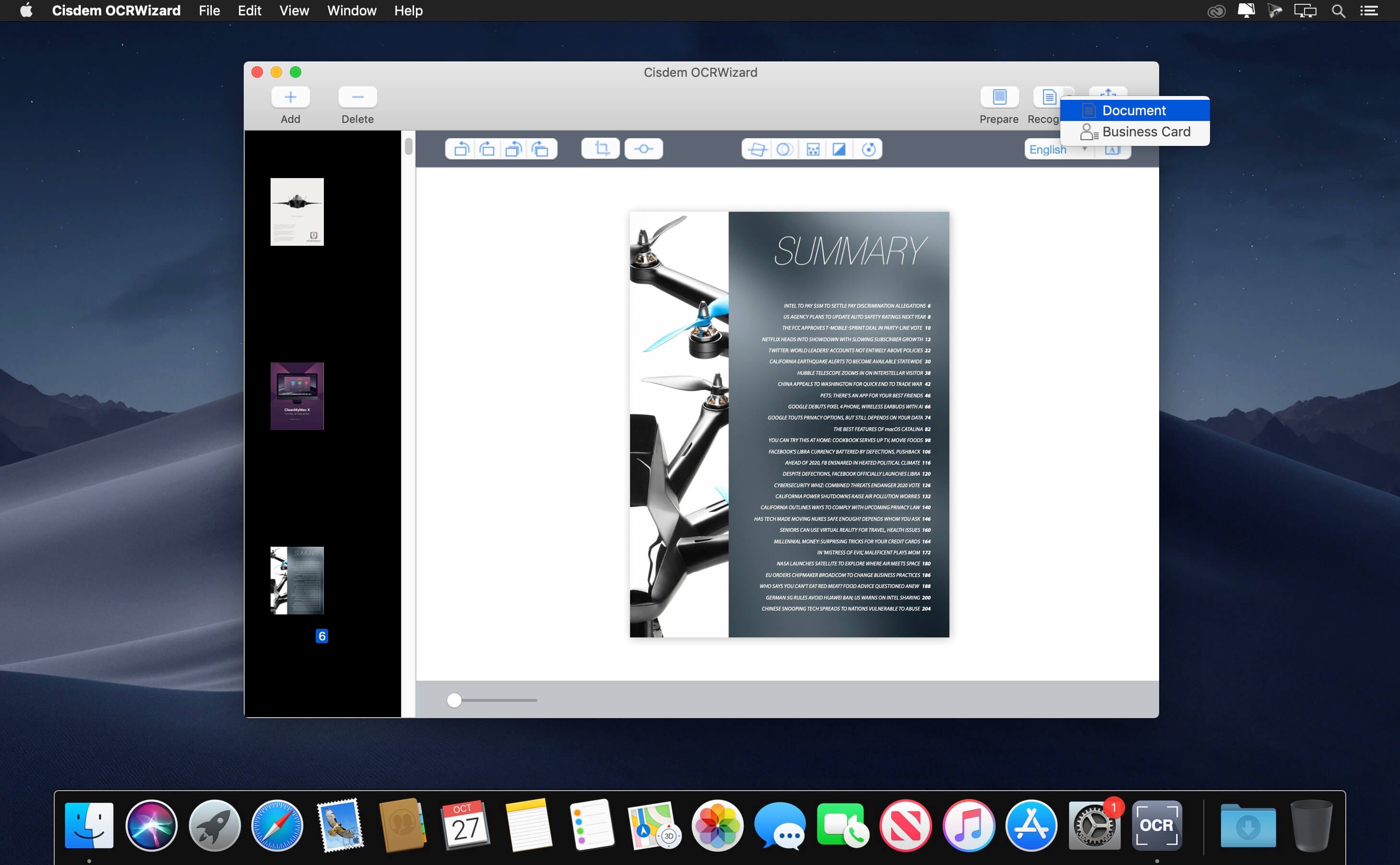Click 'THE BEST FEATURES OF macOS CATALINA' line
The height and width of the screenshot is (865, 1400).
(881, 429)
